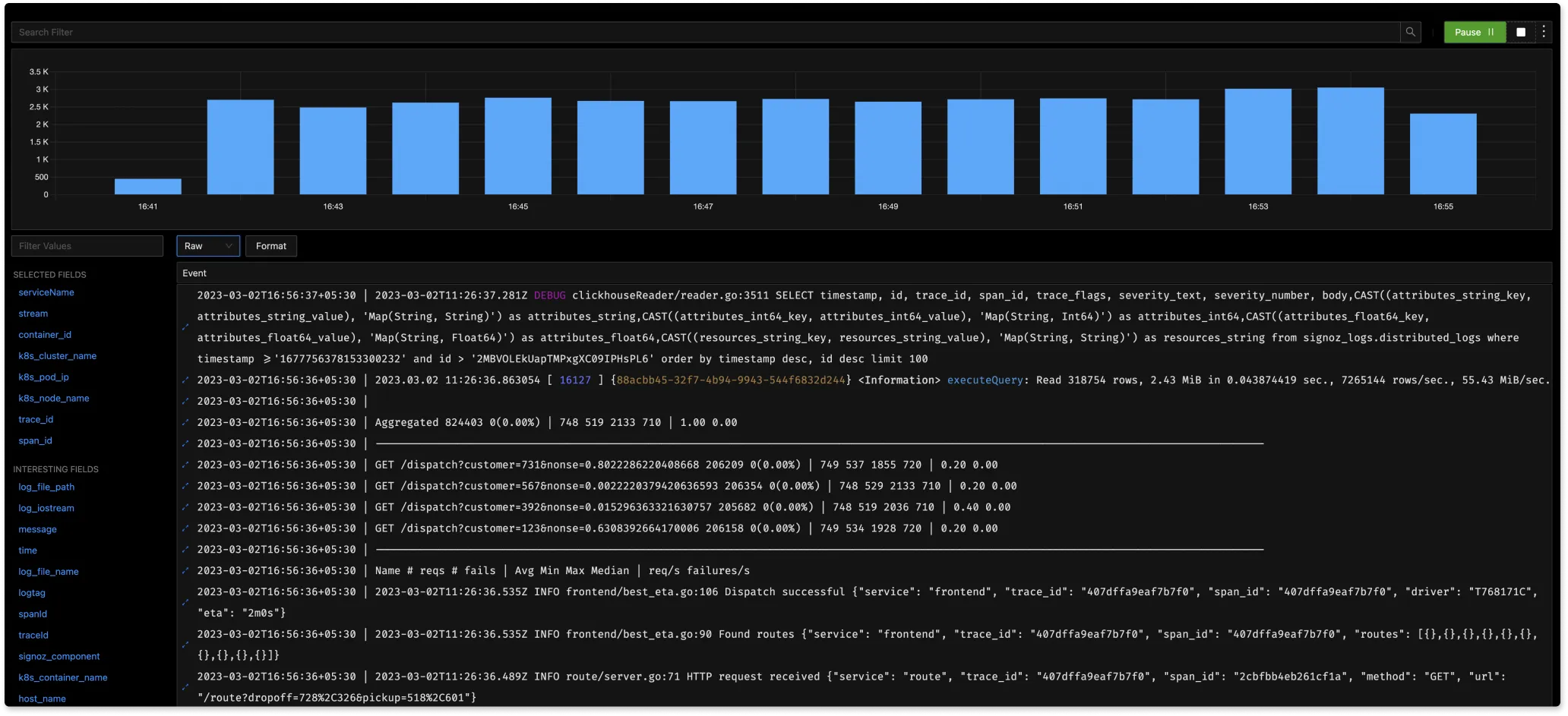Click the search magnifier icon
1568x716 pixels.
click(x=1410, y=32)
